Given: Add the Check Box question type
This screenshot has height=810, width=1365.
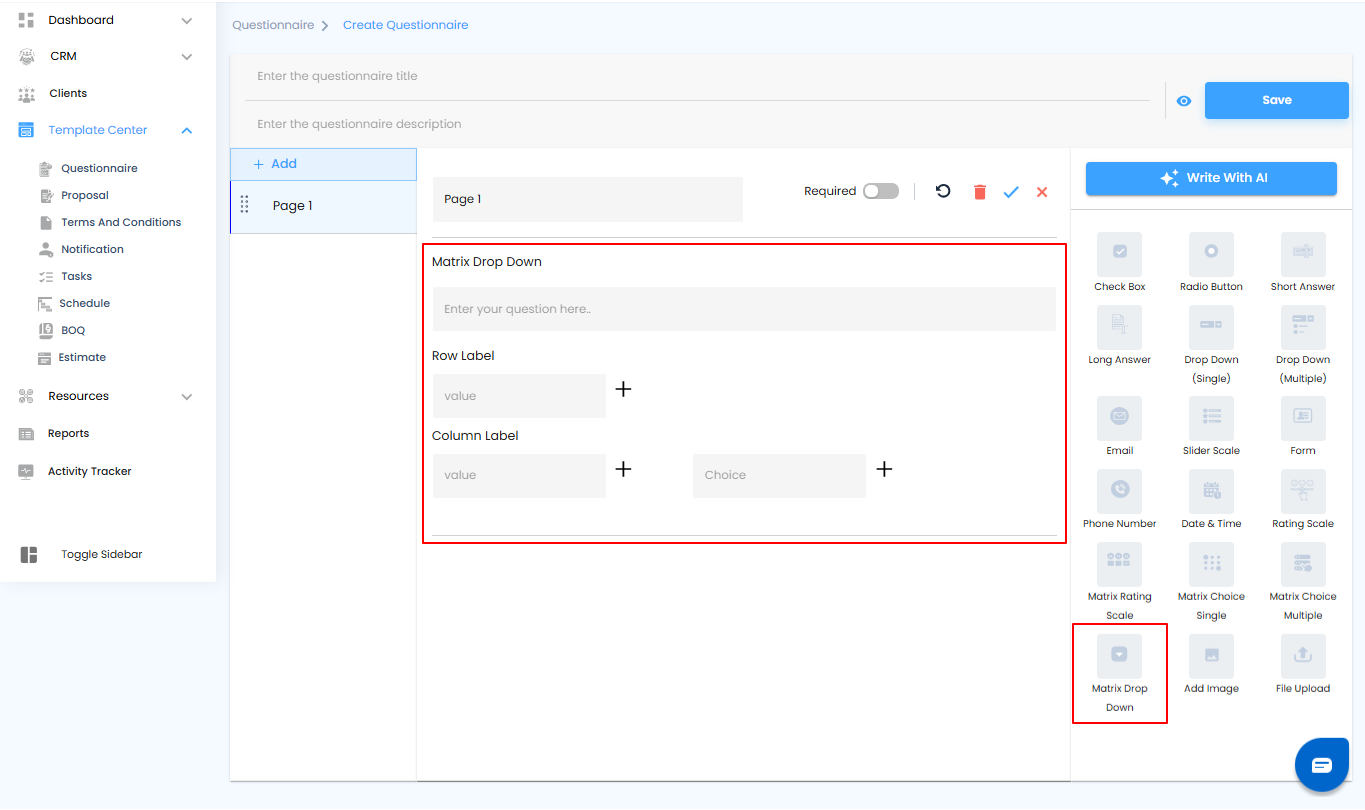Looking at the screenshot, I should pos(1119,254).
